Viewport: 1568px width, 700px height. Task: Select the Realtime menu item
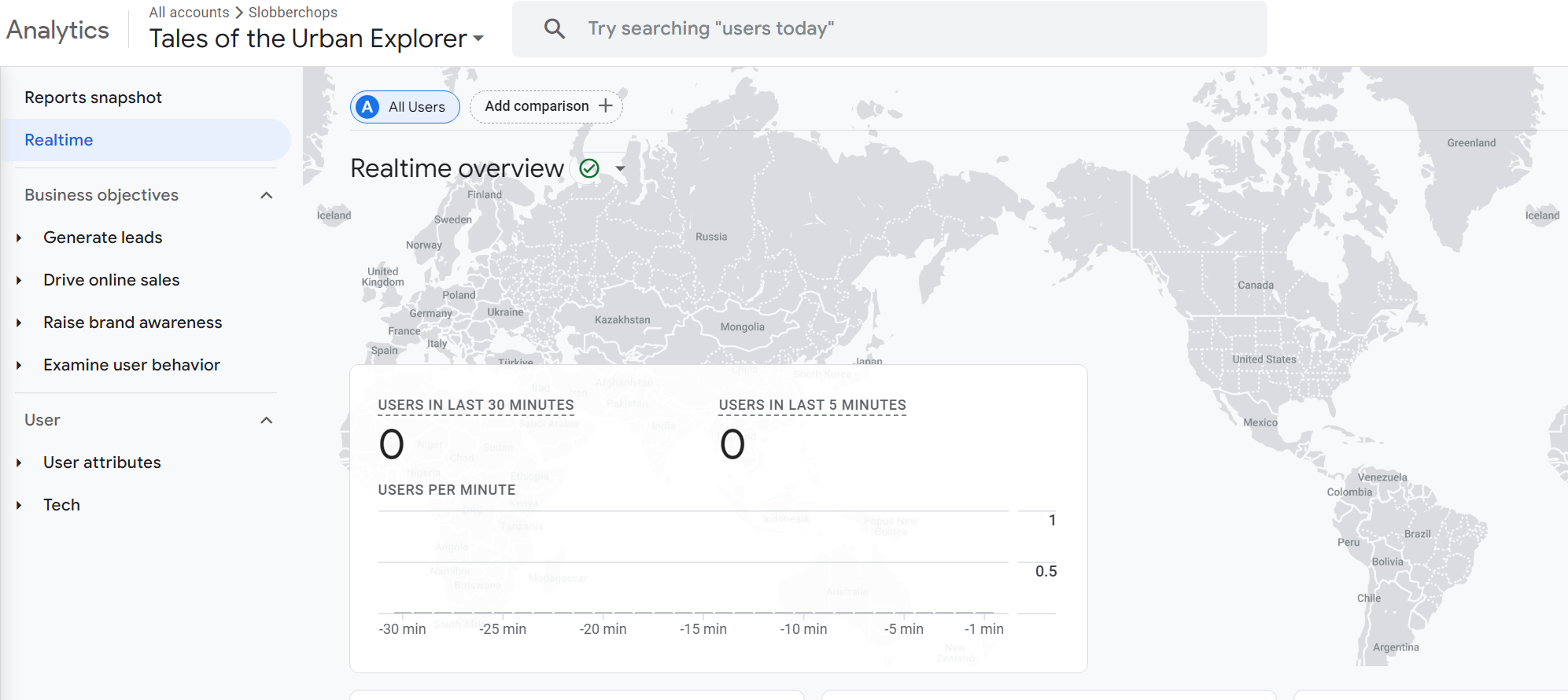click(x=146, y=140)
